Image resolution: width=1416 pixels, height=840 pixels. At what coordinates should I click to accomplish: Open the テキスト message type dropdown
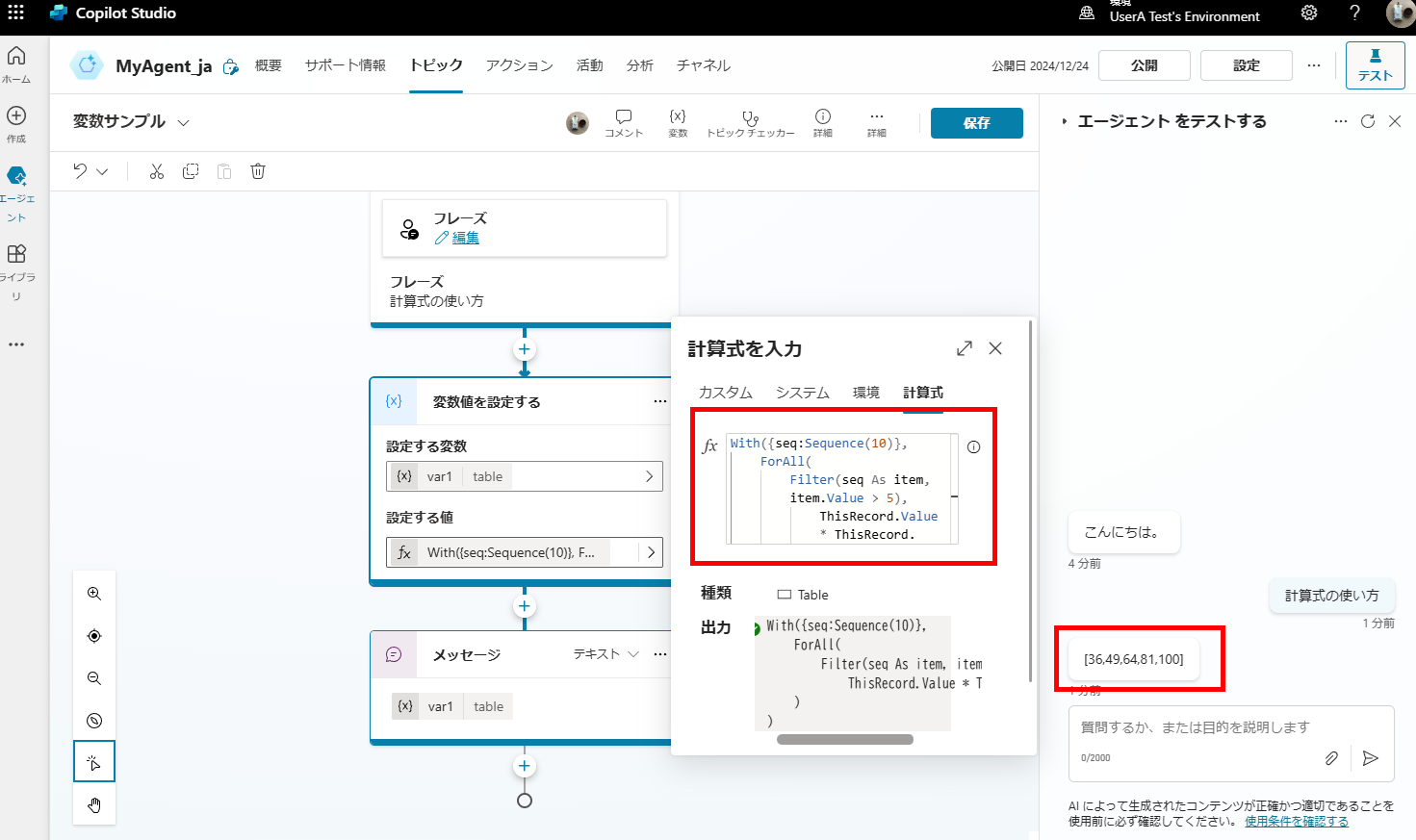(x=605, y=654)
